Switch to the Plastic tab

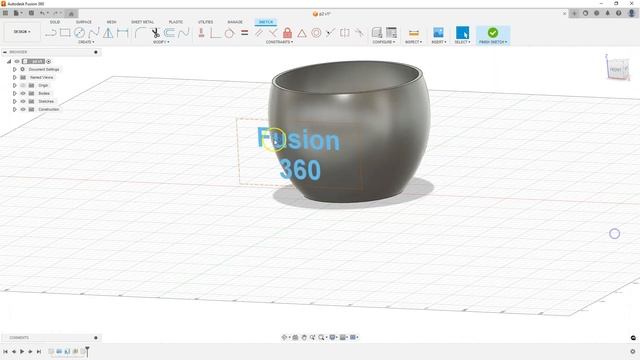[x=176, y=22]
